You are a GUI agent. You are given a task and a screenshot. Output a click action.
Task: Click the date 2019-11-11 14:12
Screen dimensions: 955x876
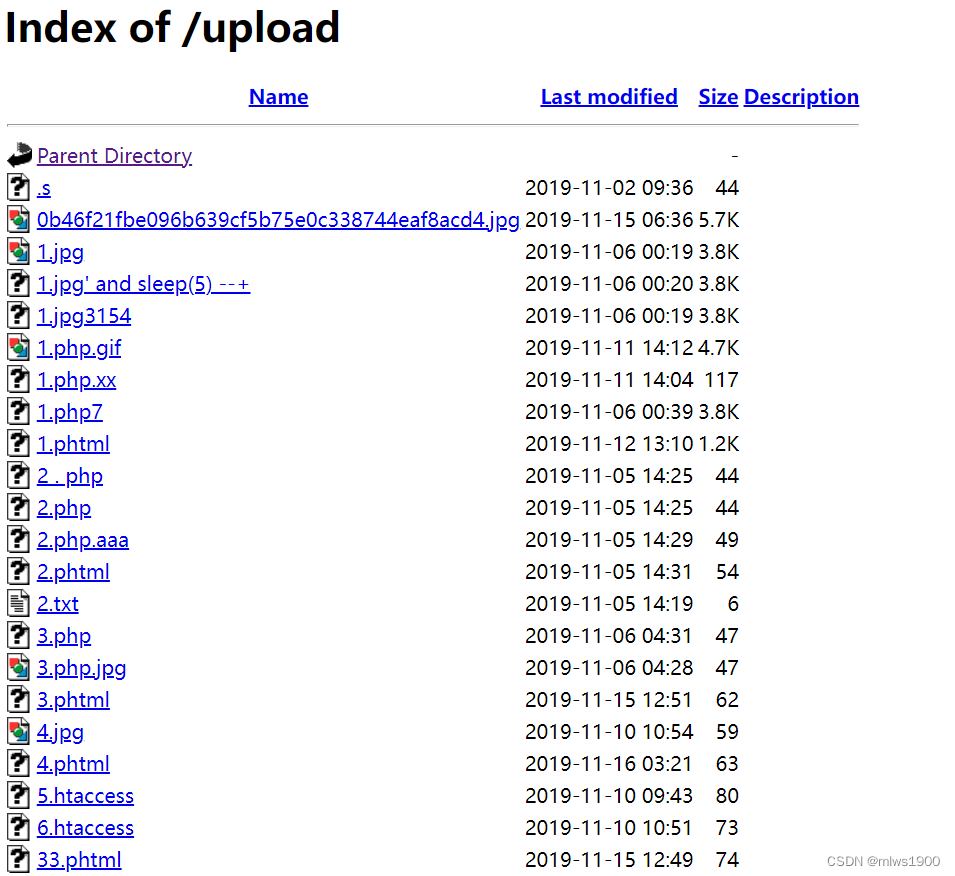609,348
